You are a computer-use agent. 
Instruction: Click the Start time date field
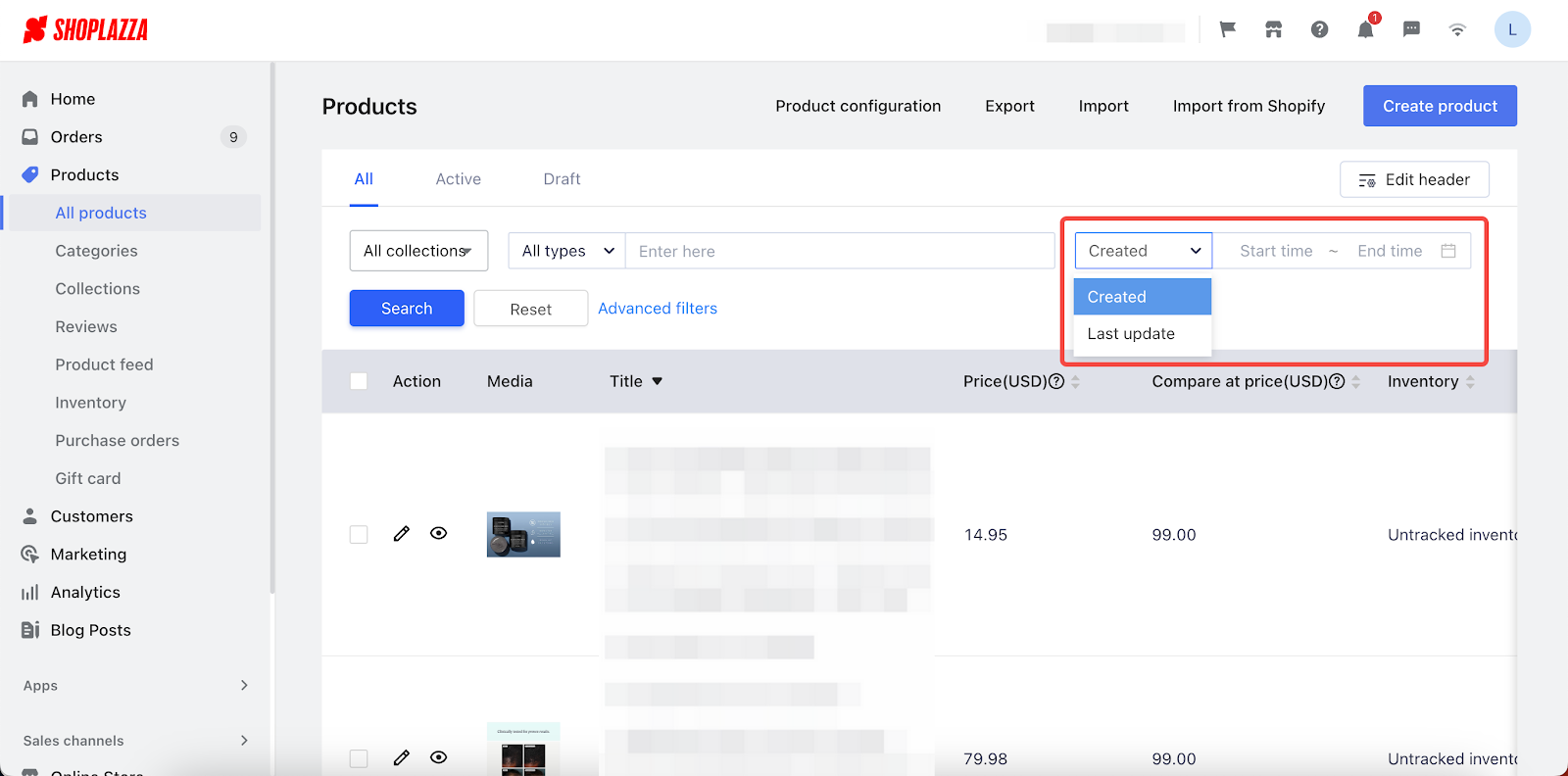[1276, 251]
